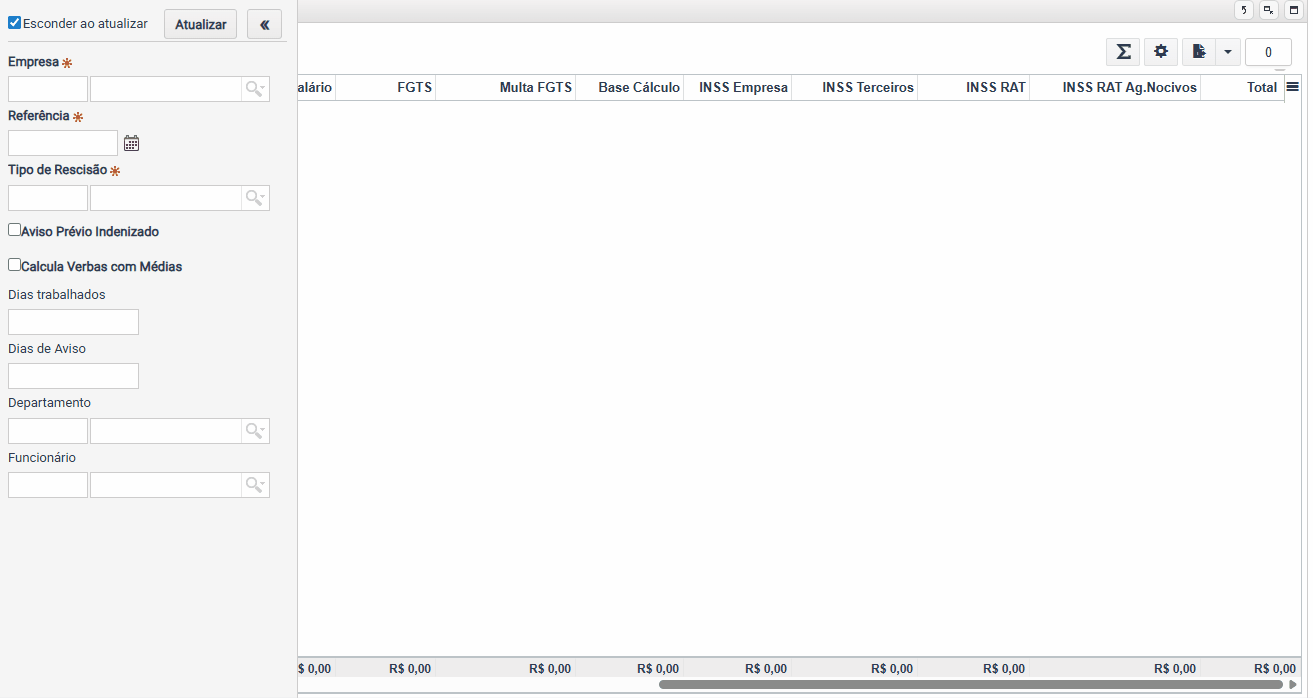Focus the Departamento name field
1313x698 pixels.
(166, 431)
